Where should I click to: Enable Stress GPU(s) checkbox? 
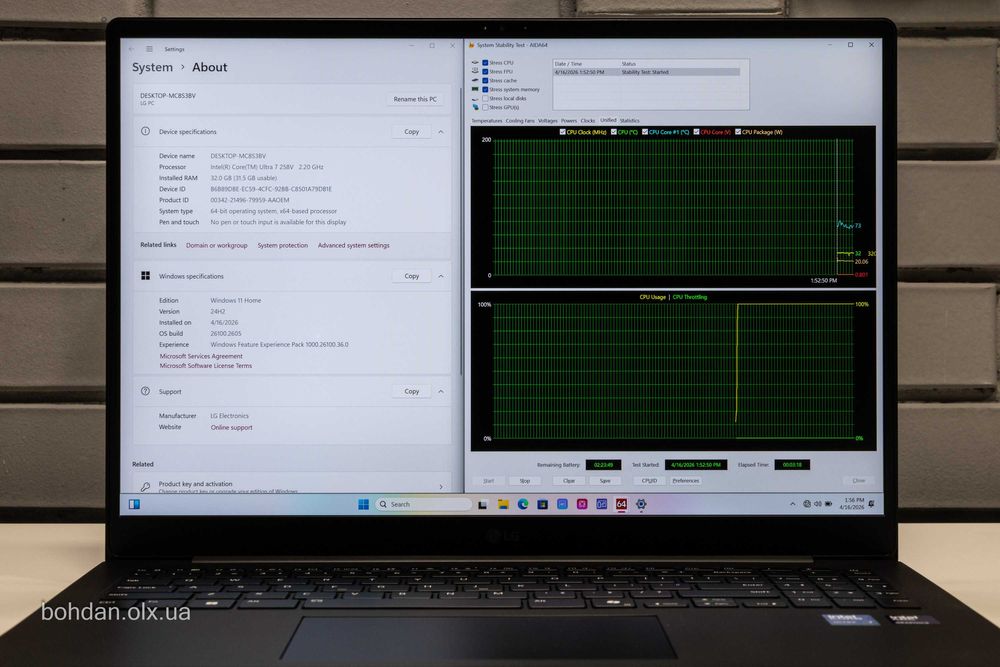(485, 107)
